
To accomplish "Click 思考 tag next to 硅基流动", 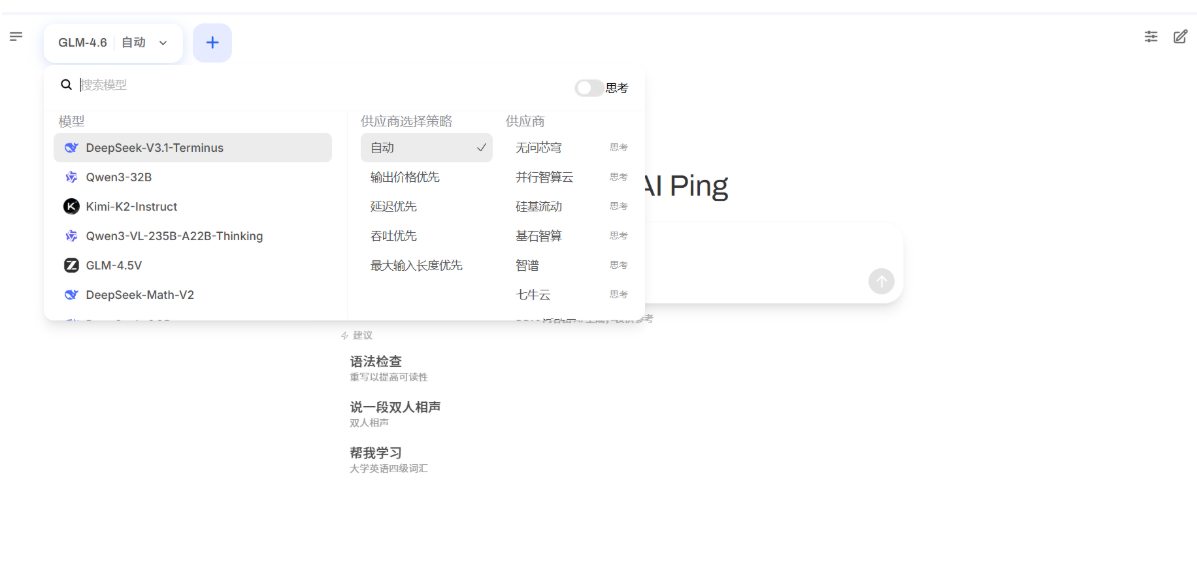I will (x=618, y=206).
